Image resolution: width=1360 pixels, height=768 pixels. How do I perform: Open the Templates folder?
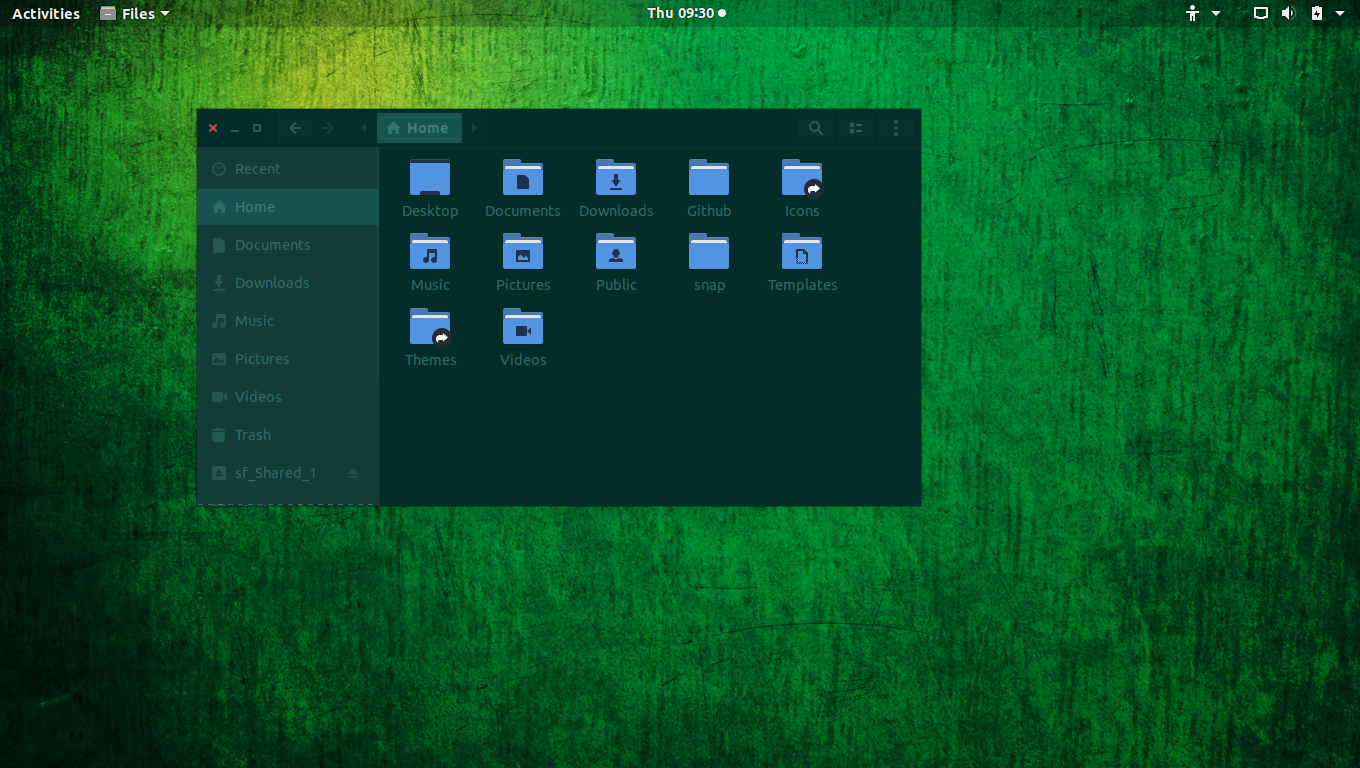coord(802,252)
